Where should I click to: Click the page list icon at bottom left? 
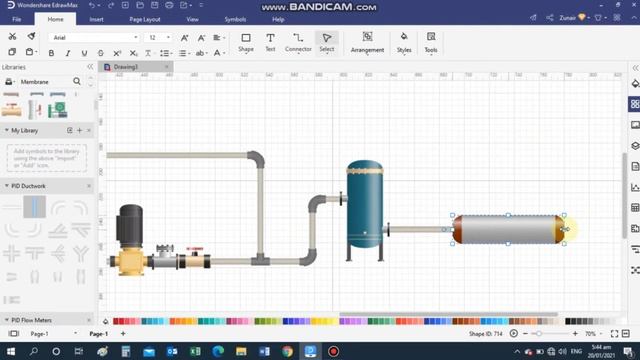(13, 333)
